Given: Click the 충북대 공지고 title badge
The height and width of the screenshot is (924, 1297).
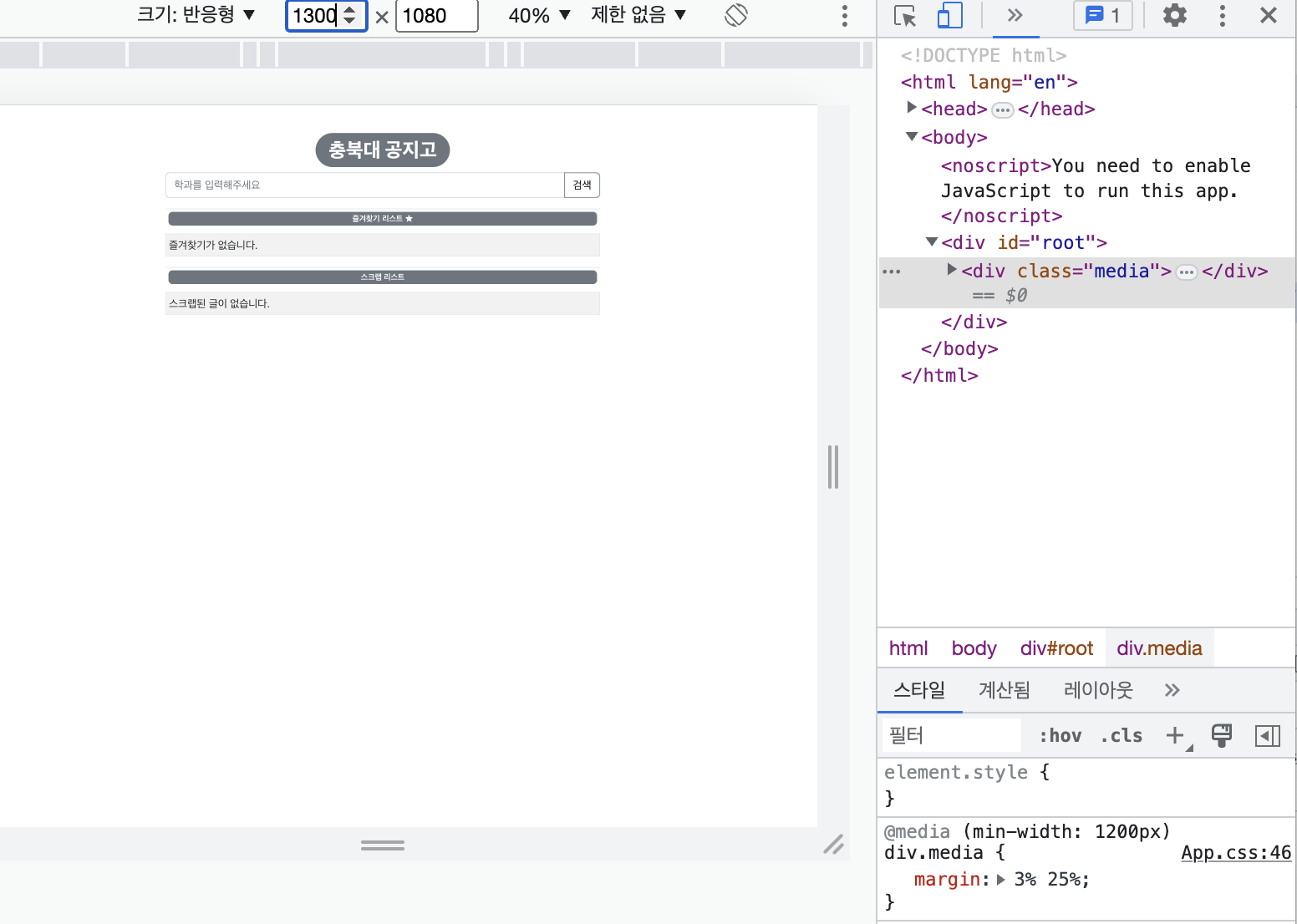Looking at the screenshot, I should click(383, 150).
